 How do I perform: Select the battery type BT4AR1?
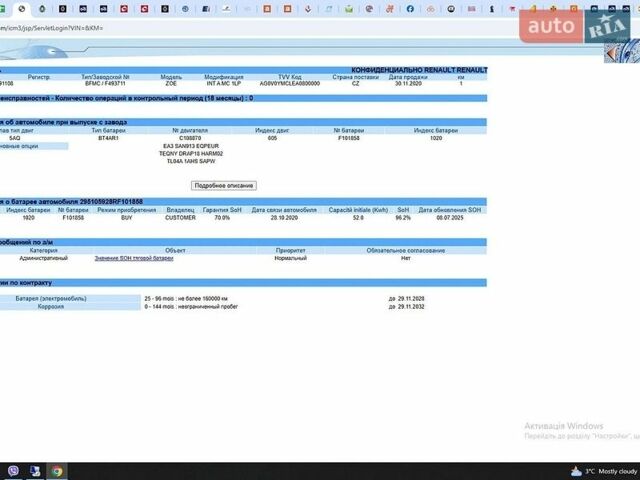(108, 138)
